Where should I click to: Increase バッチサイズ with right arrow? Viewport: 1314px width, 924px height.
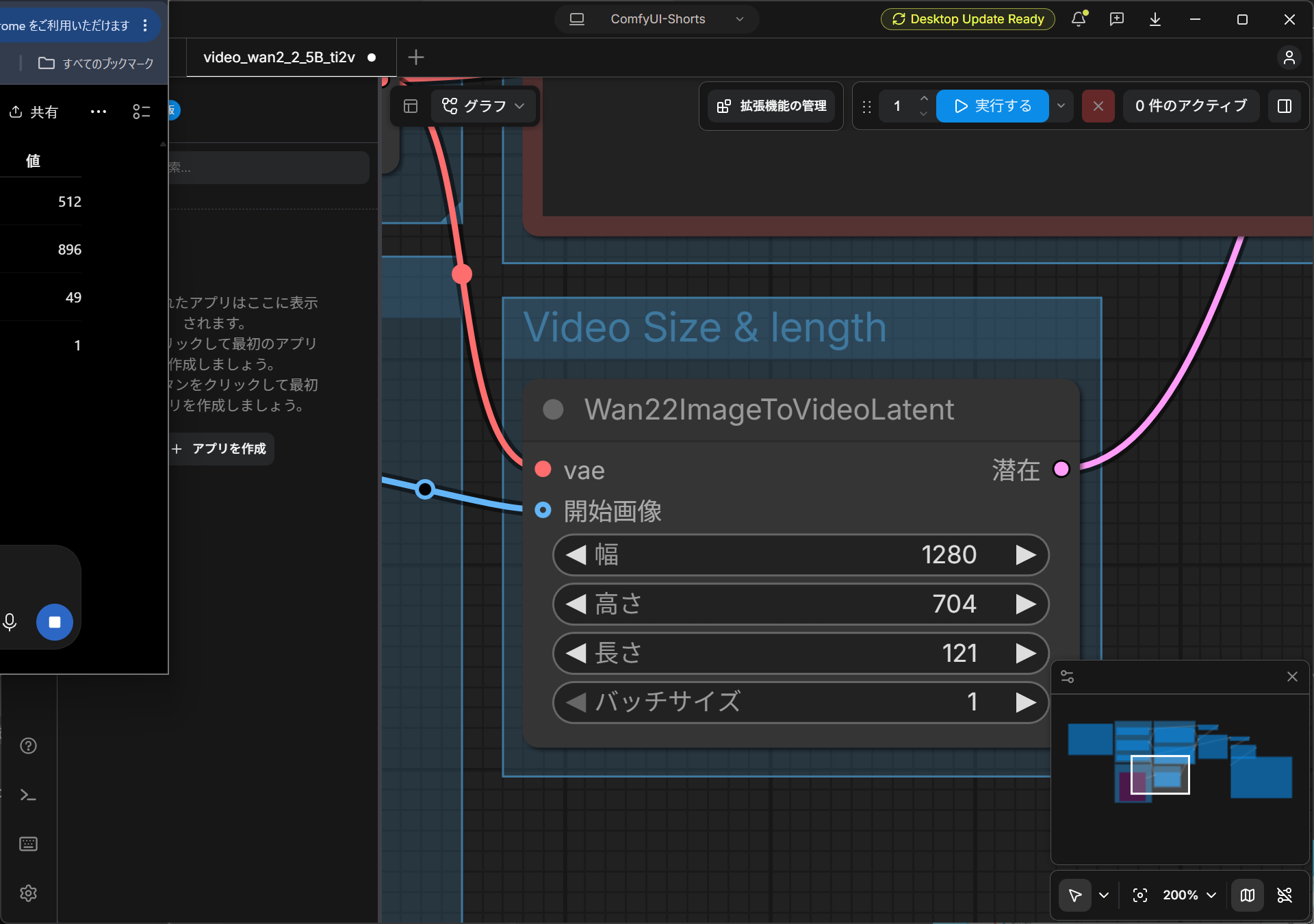[1025, 702]
